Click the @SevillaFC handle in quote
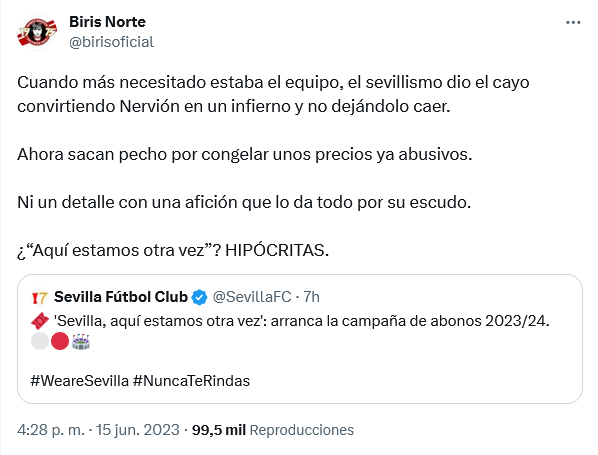598x455 pixels. pyautogui.click(x=252, y=297)
